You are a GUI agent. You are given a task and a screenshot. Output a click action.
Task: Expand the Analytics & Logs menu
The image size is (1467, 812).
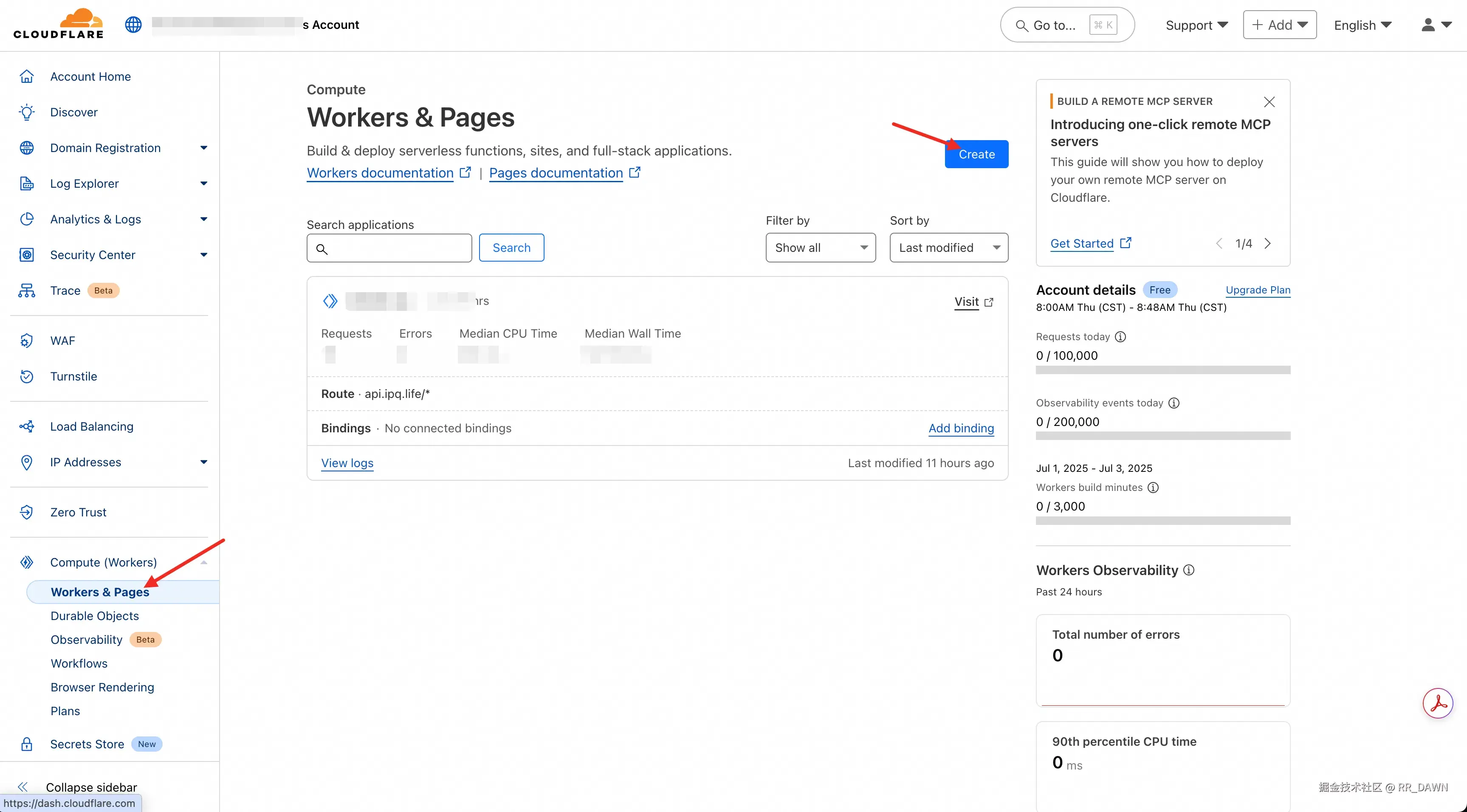204,219
